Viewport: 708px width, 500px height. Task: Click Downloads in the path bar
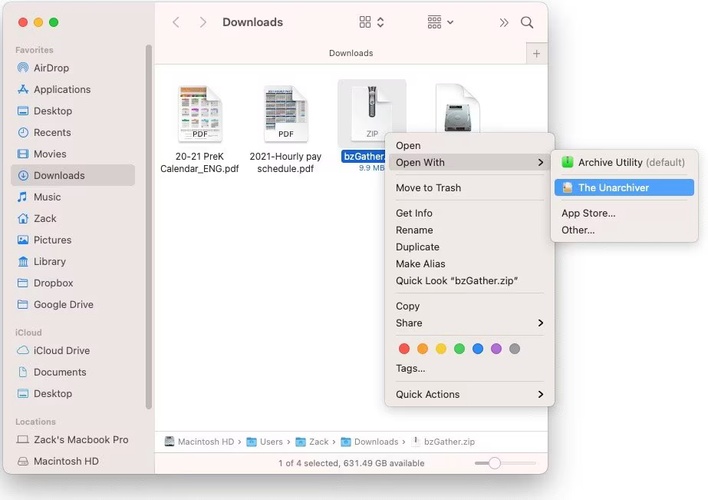coord(370,442)
